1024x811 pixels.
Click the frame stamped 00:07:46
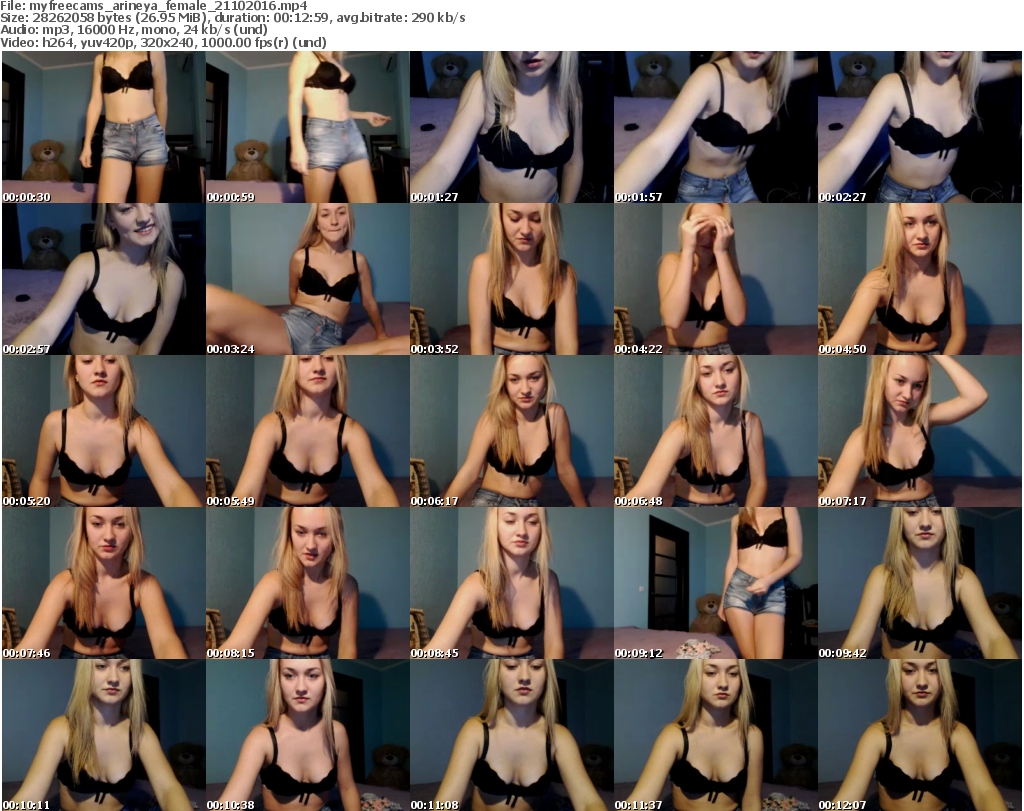click(104, 583)
